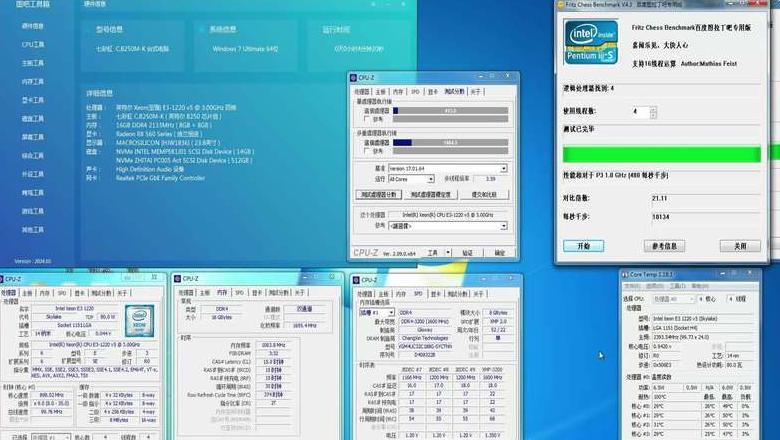Click 参考信息 in Fritz Chess Benchmark
The width and height of the screenshot is (780, 440).
coord(664,246)
